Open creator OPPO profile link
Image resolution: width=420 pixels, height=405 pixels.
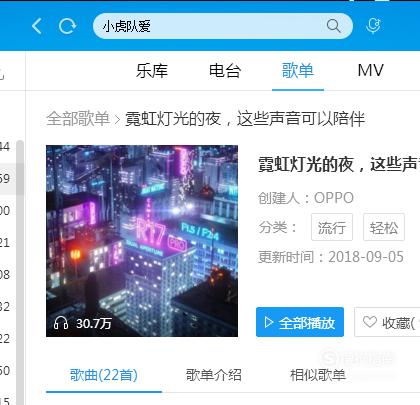(334, 198)
